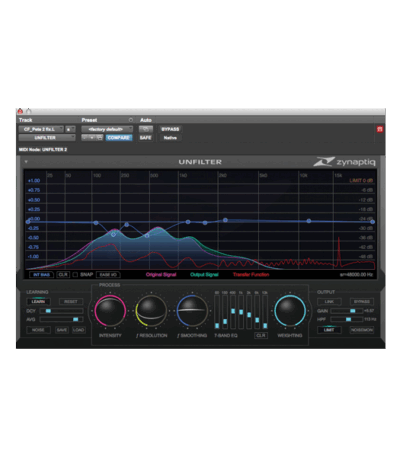Viewport: 400px width, 457px height.
Task: Click the seventh (rightmost) EQ band fader
Action: pyautogui.click(x=265, y=325)
